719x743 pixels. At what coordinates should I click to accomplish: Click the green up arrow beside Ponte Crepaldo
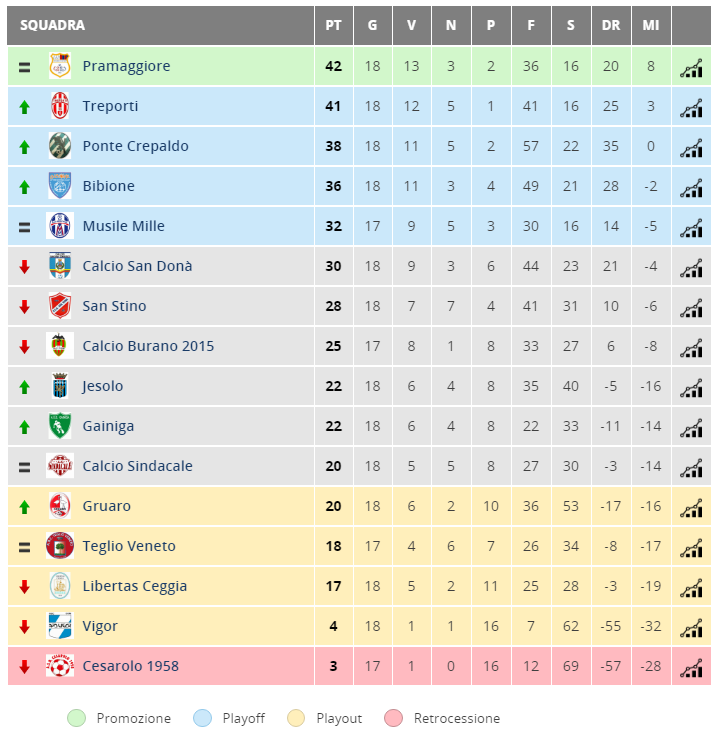pyautogui.click(x=25, y=147)
